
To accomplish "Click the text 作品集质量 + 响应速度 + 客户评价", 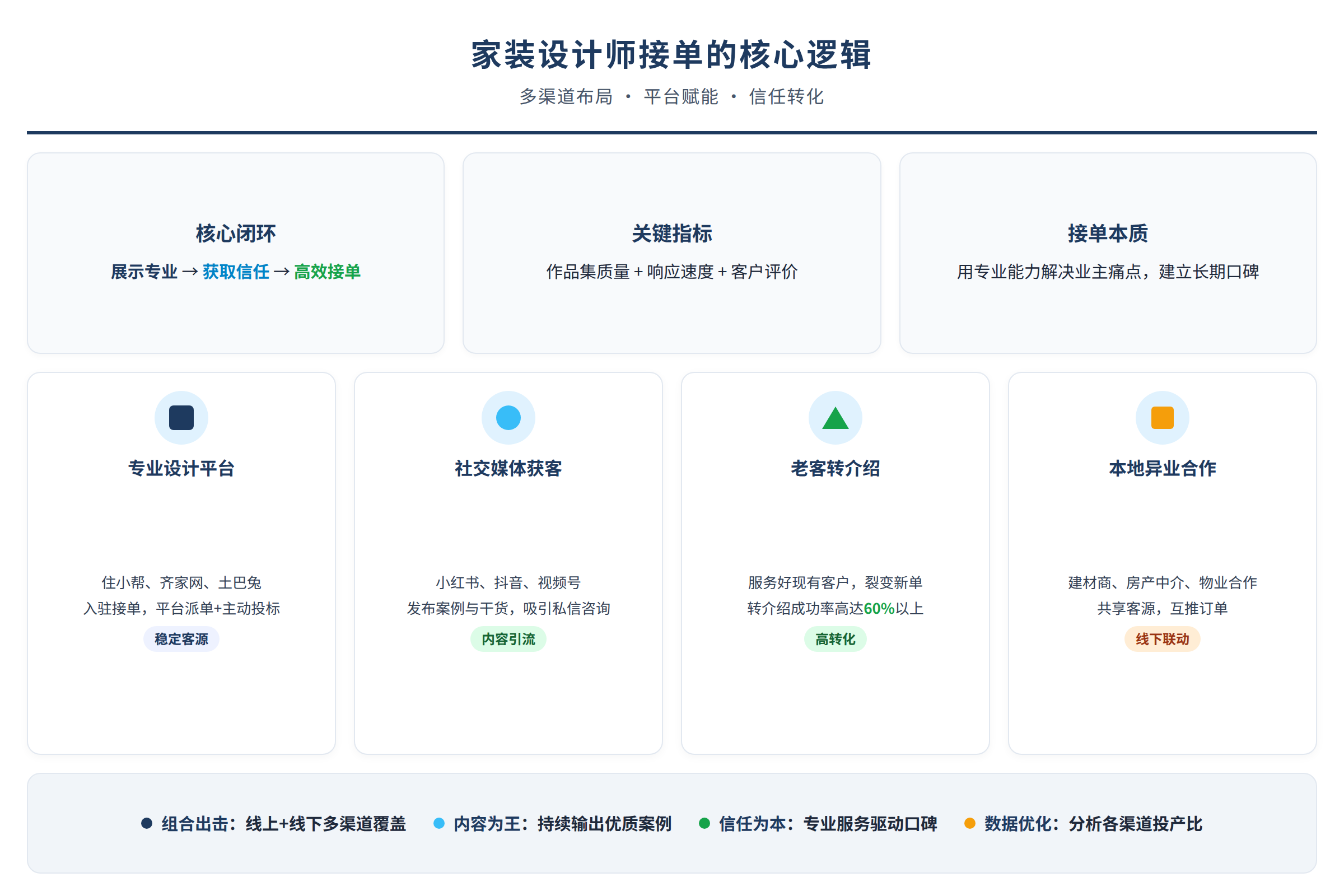I will point(671,272).
